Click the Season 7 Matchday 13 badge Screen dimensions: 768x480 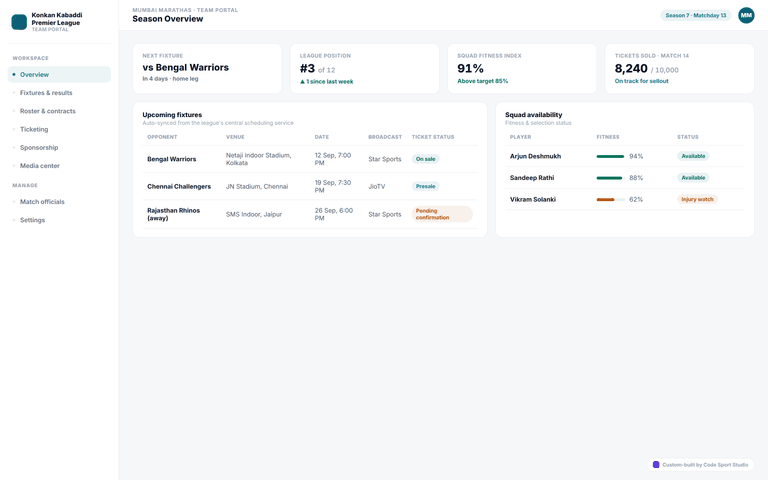696,15
